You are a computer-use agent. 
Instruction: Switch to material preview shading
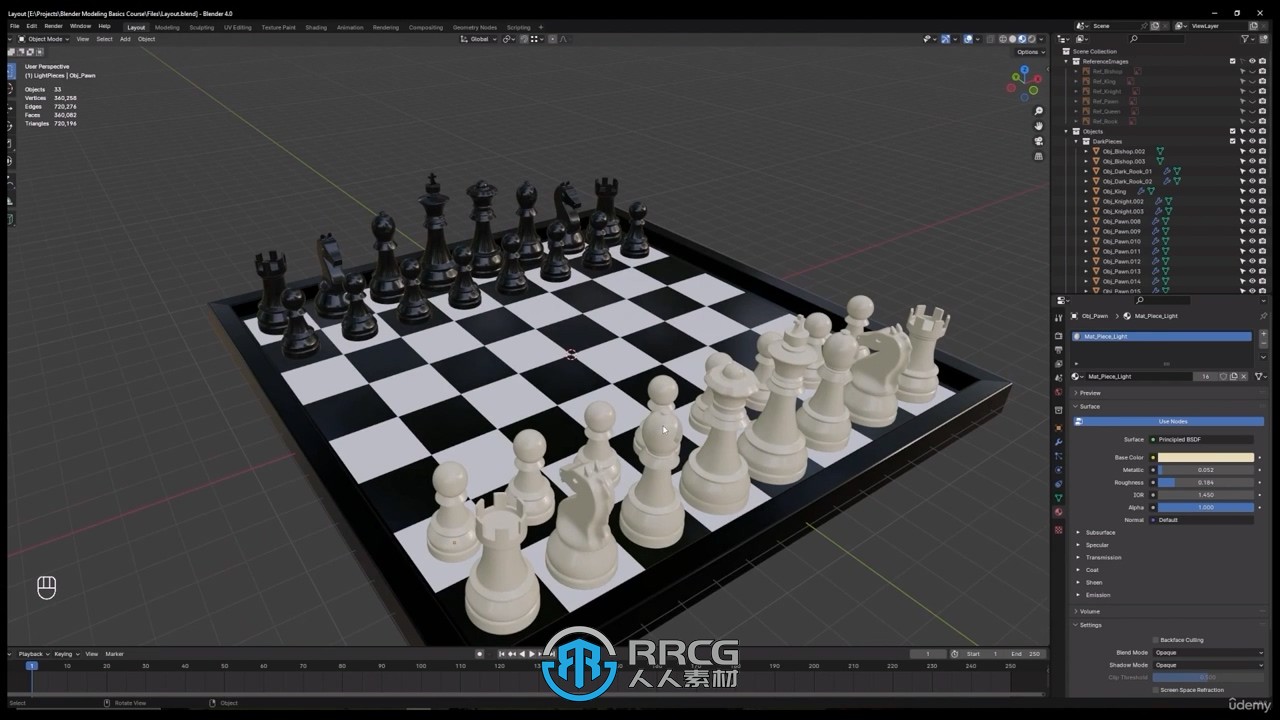[1023, 39]
